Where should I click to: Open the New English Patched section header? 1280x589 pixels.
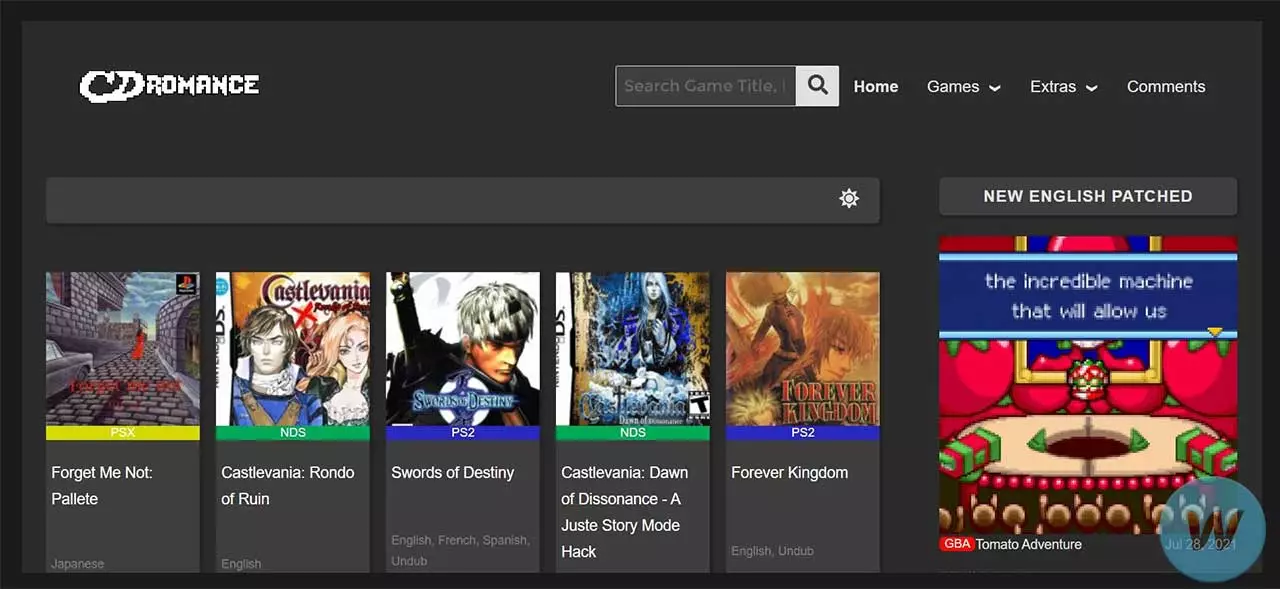tap(1088, 196)
